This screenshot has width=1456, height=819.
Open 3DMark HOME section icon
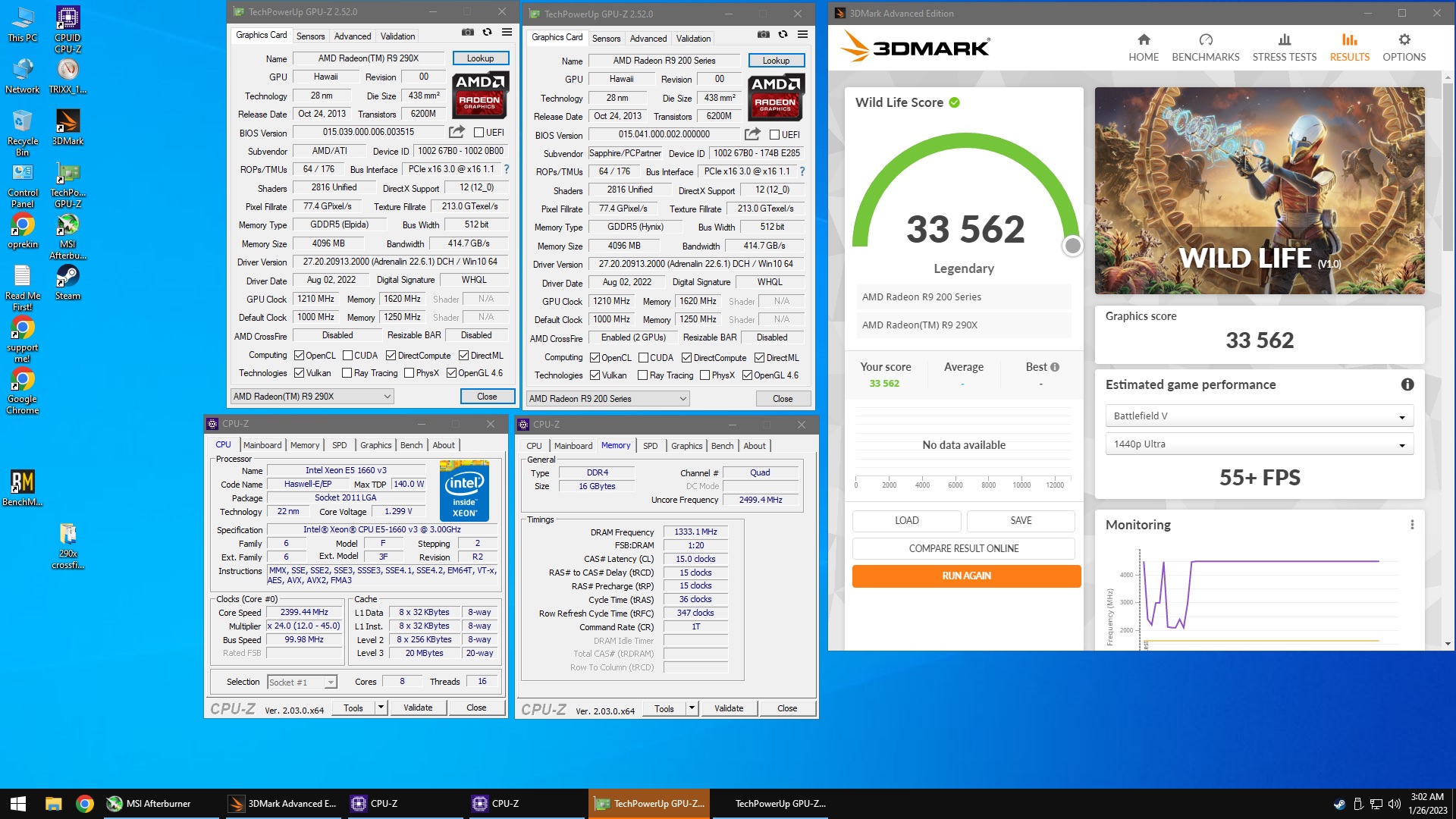click(x=1144, y=39)
